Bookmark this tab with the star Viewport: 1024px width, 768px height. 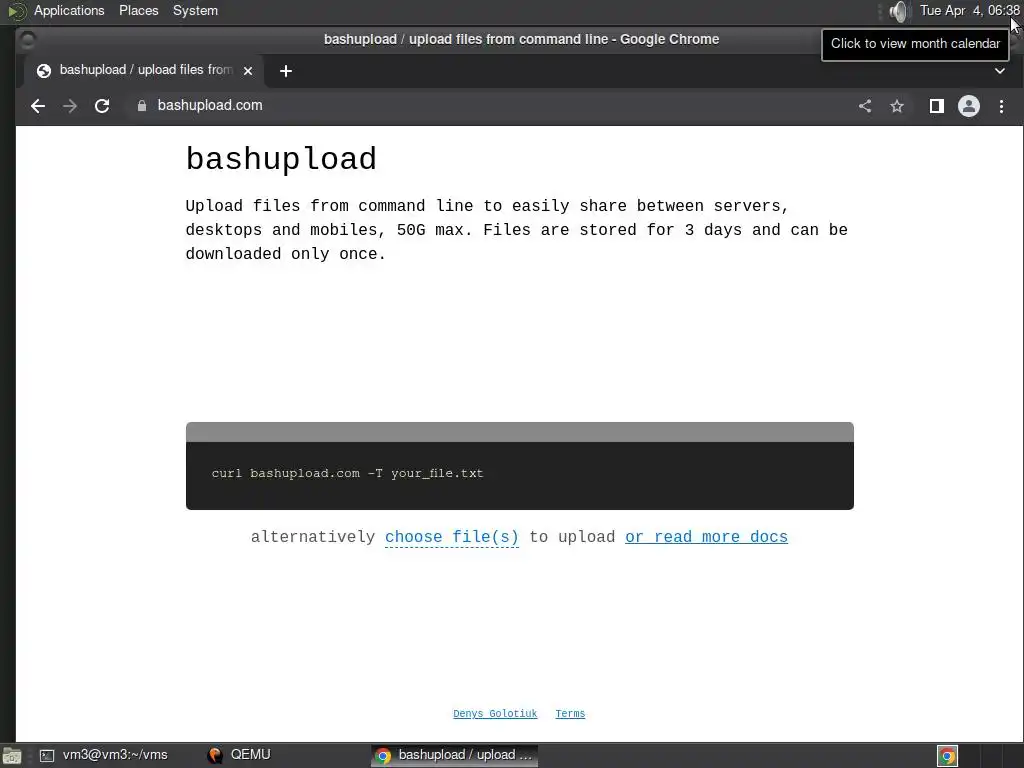pos(897,106)
